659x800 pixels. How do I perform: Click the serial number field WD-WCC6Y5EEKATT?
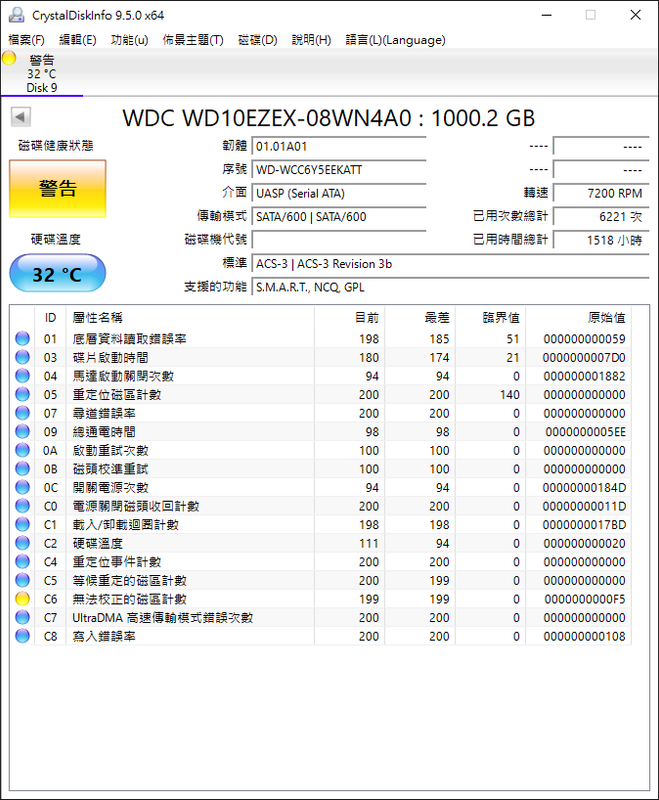tap(339, 170)
